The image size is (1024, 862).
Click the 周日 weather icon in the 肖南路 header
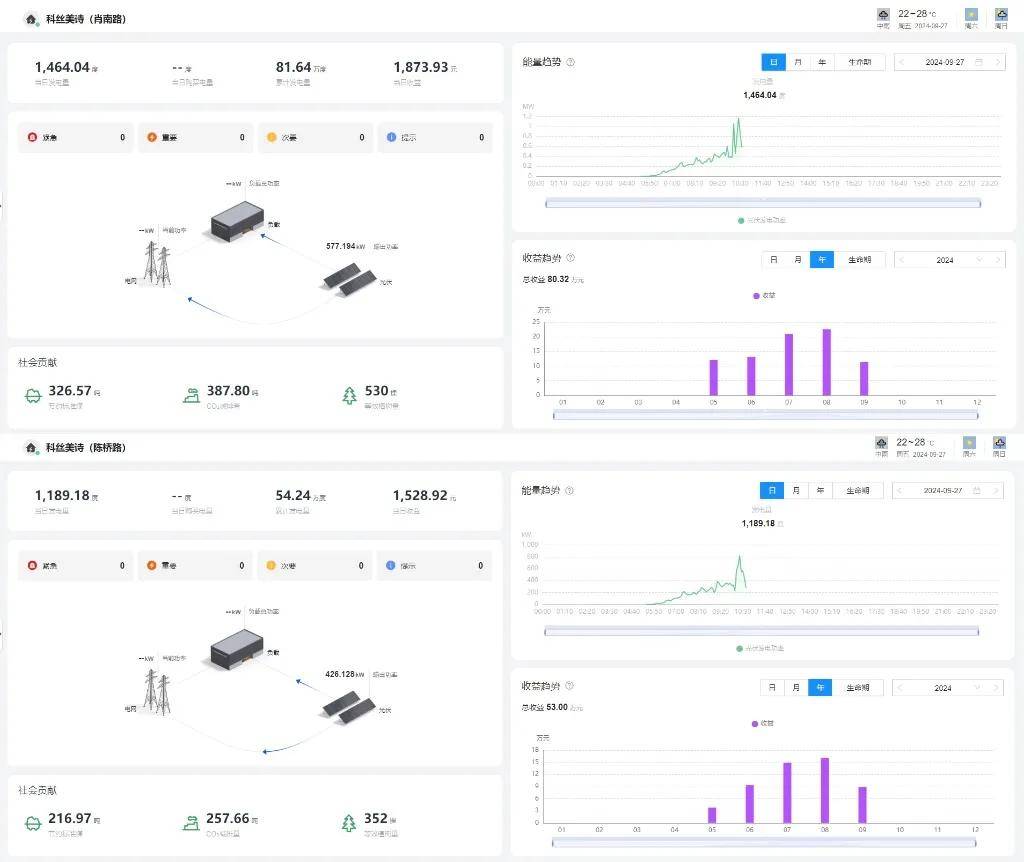1001,14
